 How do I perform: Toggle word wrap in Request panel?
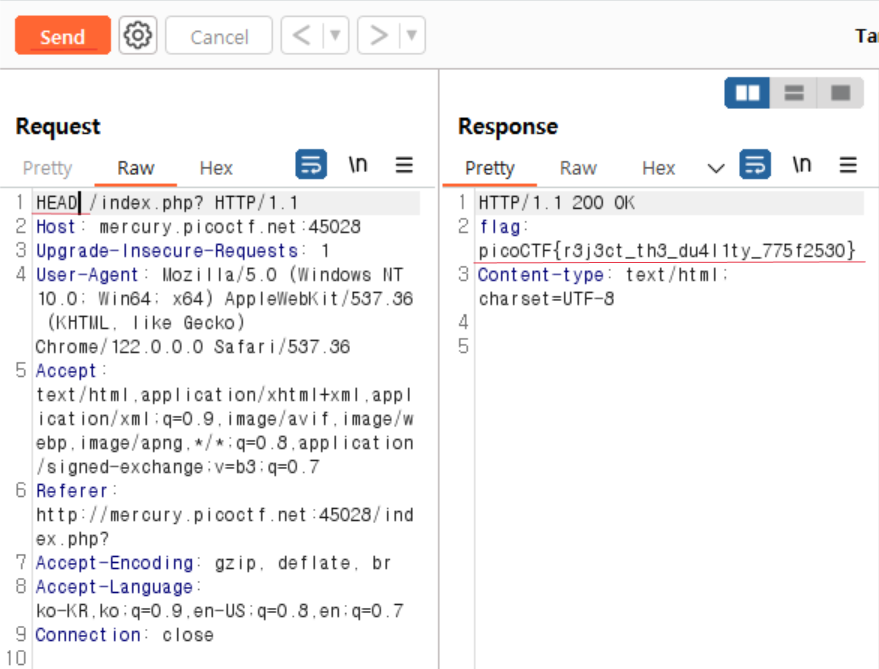click(311, 164)
